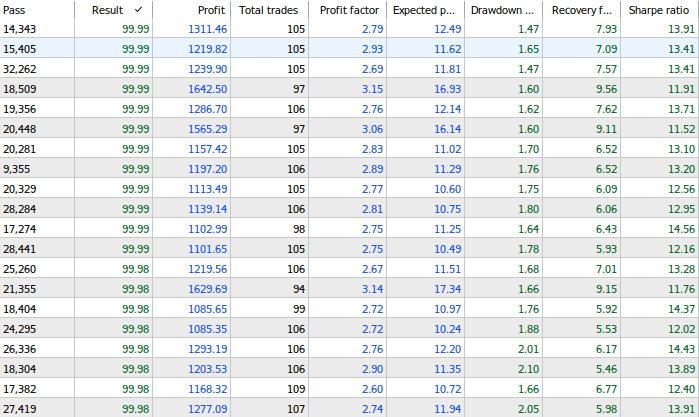Select pass 28,284 row
Image resolution: width=699 pixels, height=417 pixels.
coord(350,209)
